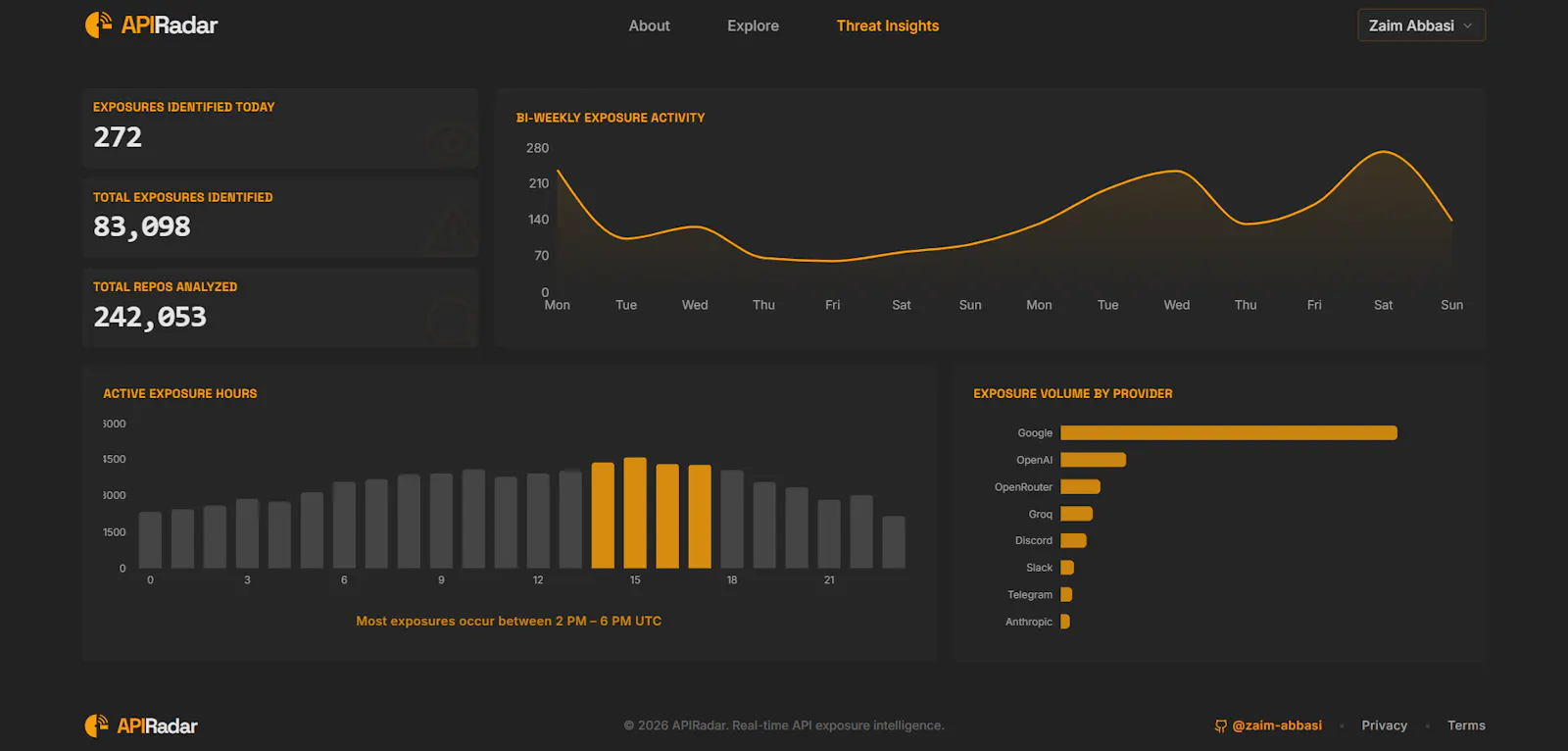
Task: Click the Telegram provider bar
Action: point(1066,594)
